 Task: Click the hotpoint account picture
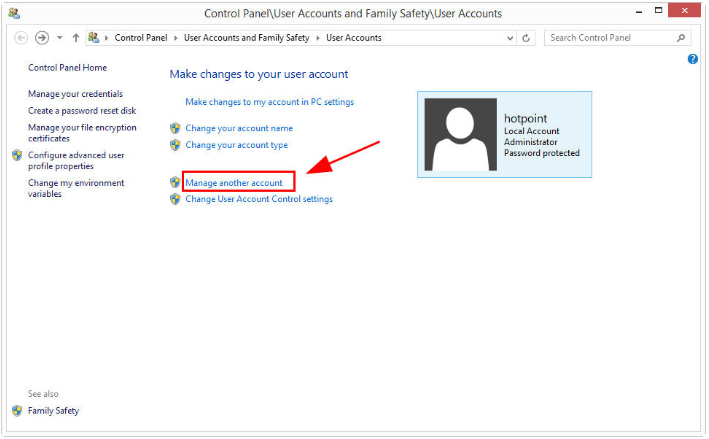point(460,134)
